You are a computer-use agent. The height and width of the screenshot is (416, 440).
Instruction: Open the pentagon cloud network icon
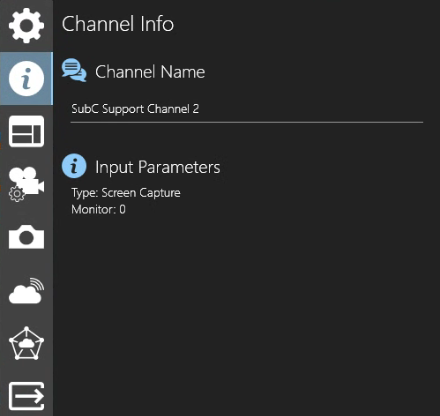tap(26, 343)
